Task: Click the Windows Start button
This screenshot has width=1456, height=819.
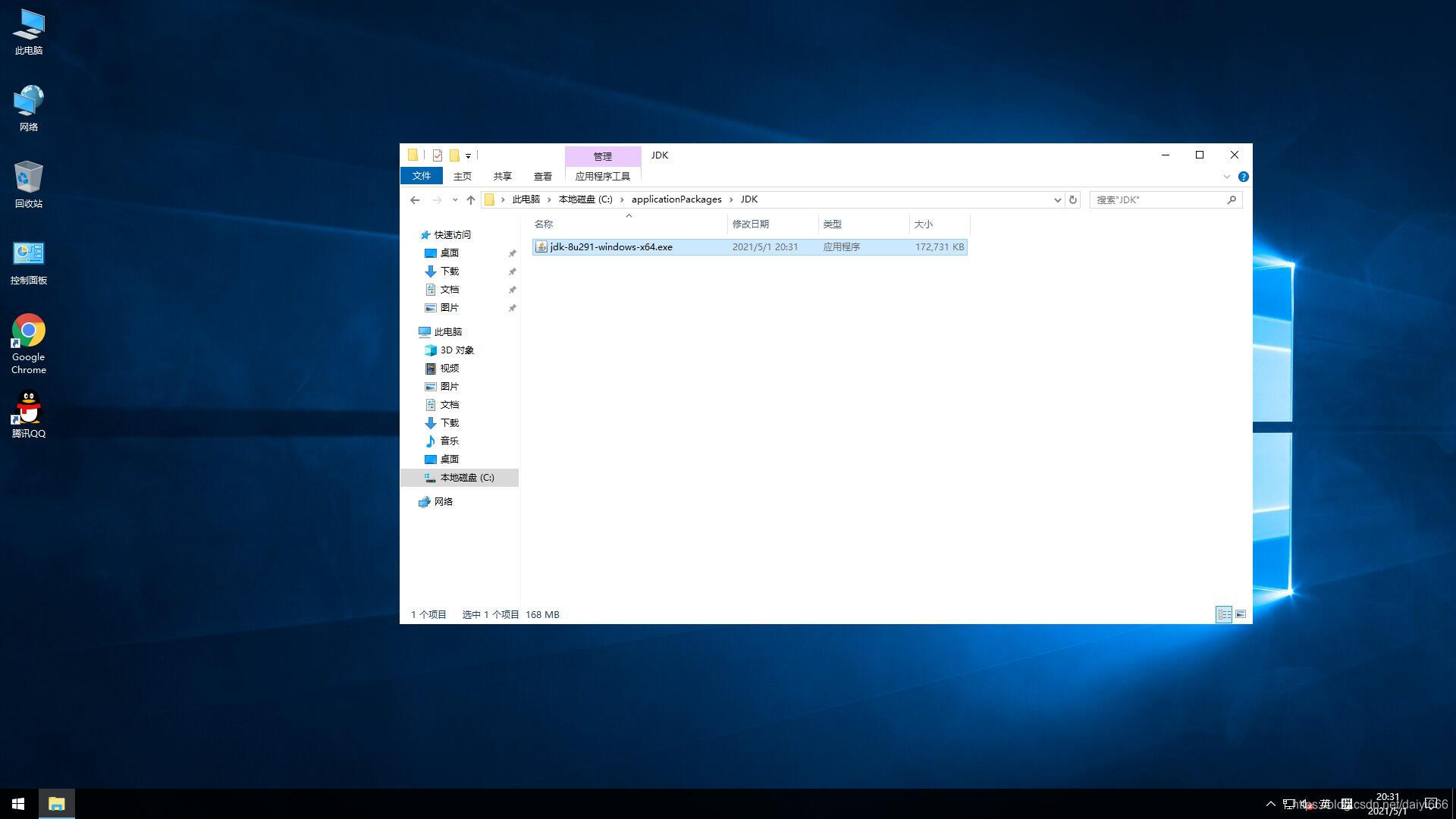Action: pyautogui.click(x=18, y=804)
